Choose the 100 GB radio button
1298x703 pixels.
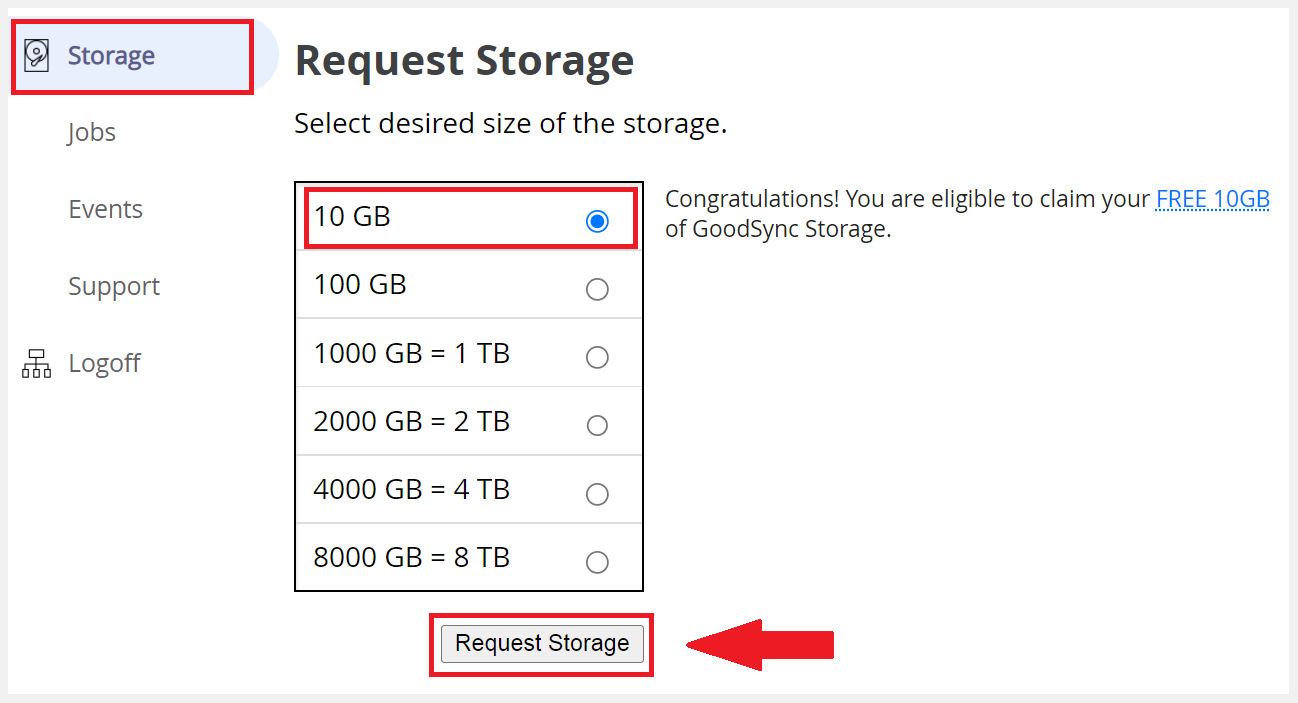[x=597, y=290]
